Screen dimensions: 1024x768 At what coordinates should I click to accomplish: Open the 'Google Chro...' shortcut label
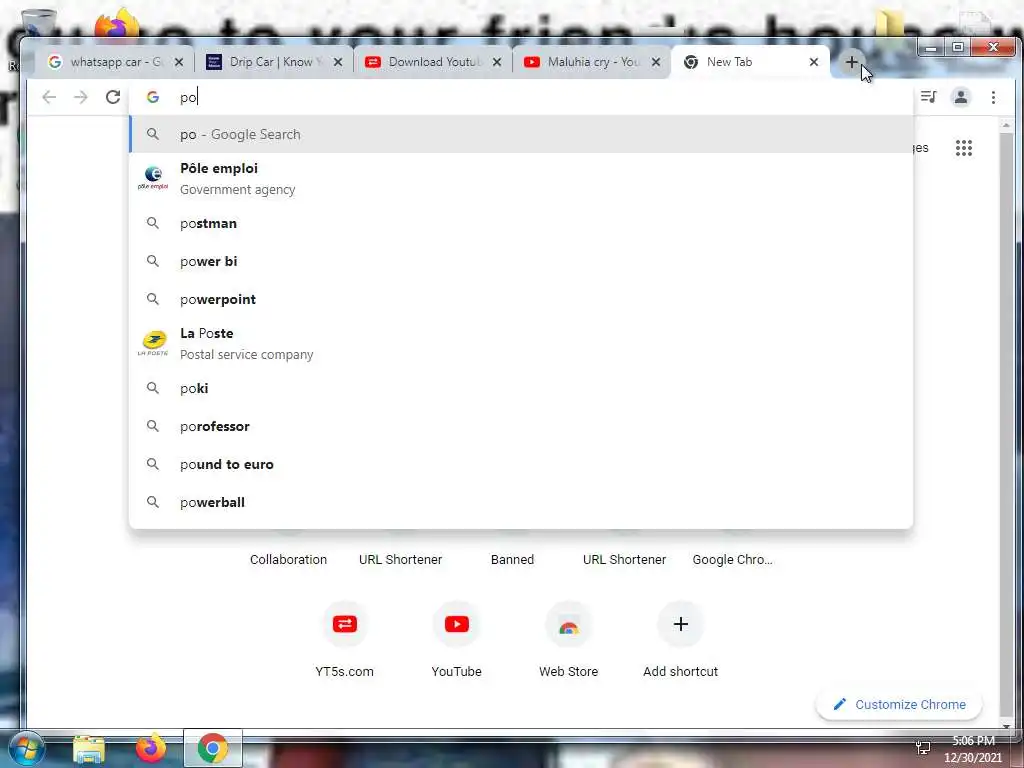(x=732, y=560)
